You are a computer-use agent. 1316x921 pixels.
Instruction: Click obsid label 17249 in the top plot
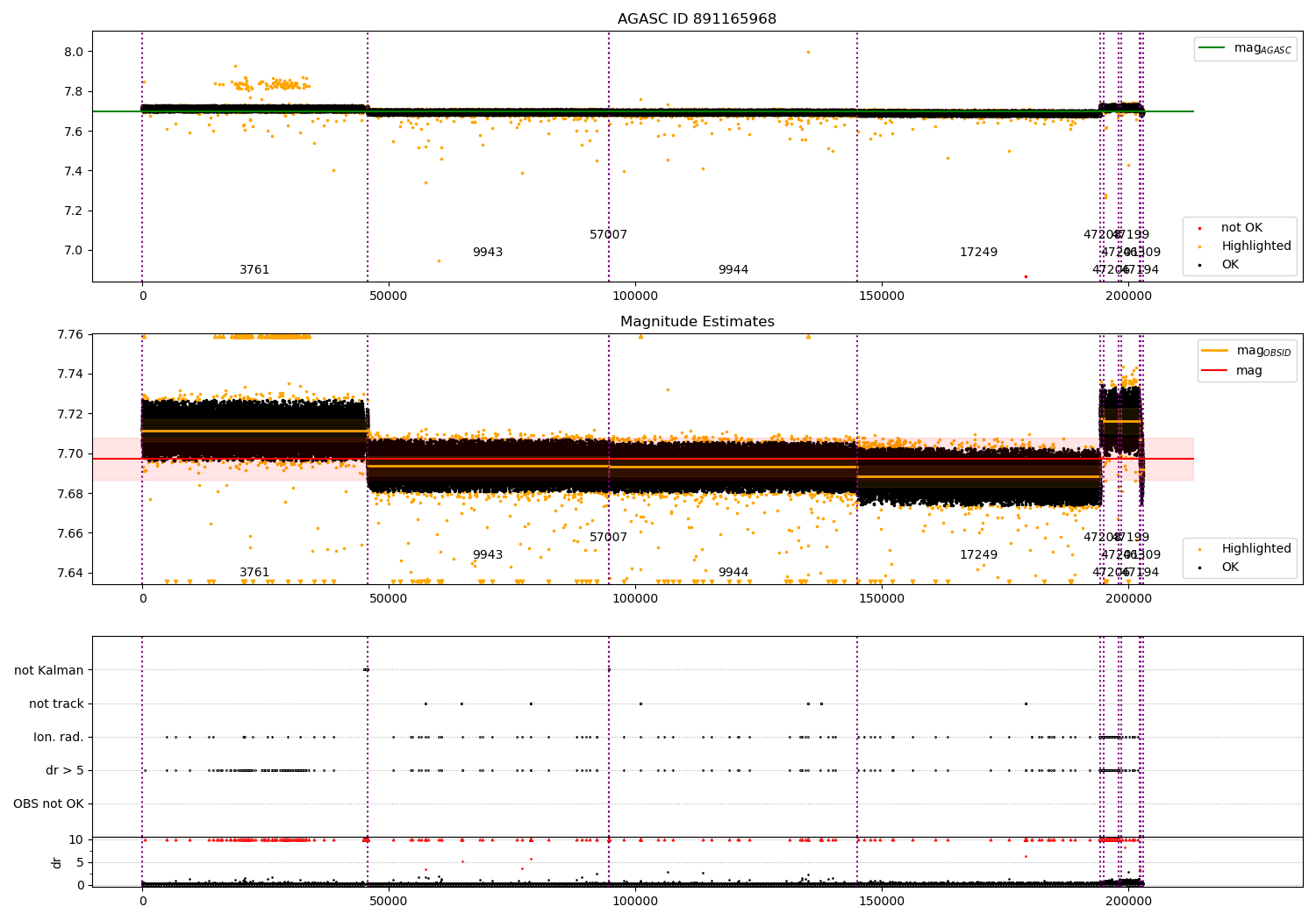(978, 253)
